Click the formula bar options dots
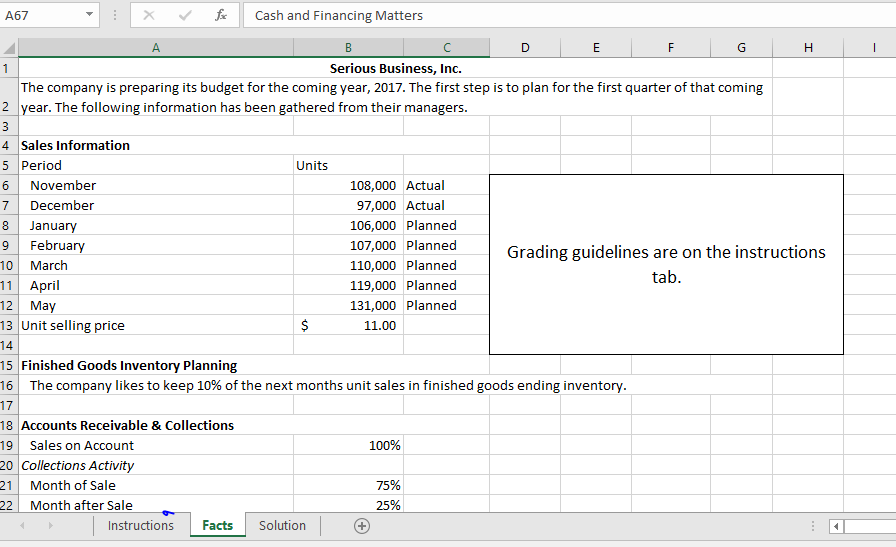The image size is (896, 547). click(115, 15)
